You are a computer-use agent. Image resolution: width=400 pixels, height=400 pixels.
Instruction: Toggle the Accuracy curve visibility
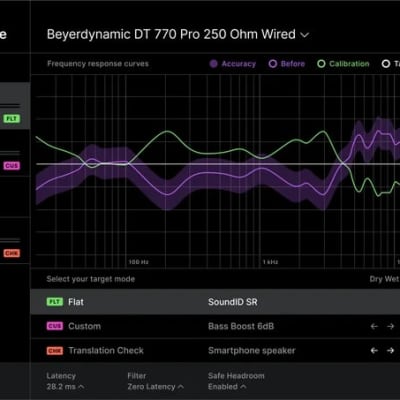tap(233, 64)
